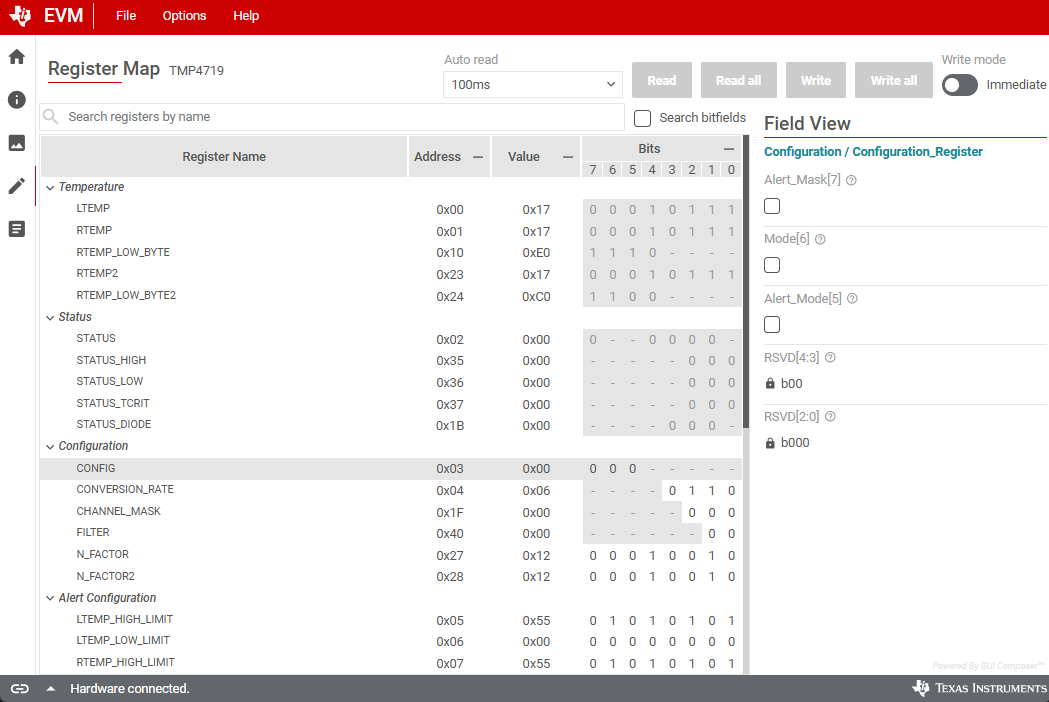The image size is (1049, 702).
Task: Open the document list sidebar icon
Action: [x=17, y=229]
